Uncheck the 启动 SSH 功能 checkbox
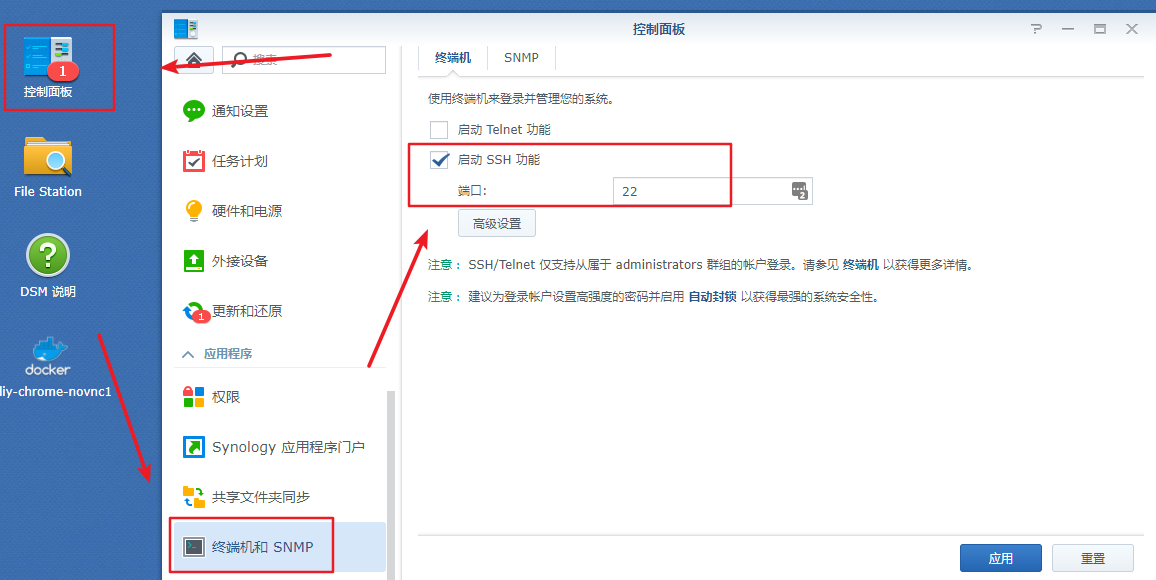The width and height of the screenshot is (1156, 580). coord(439,159)
